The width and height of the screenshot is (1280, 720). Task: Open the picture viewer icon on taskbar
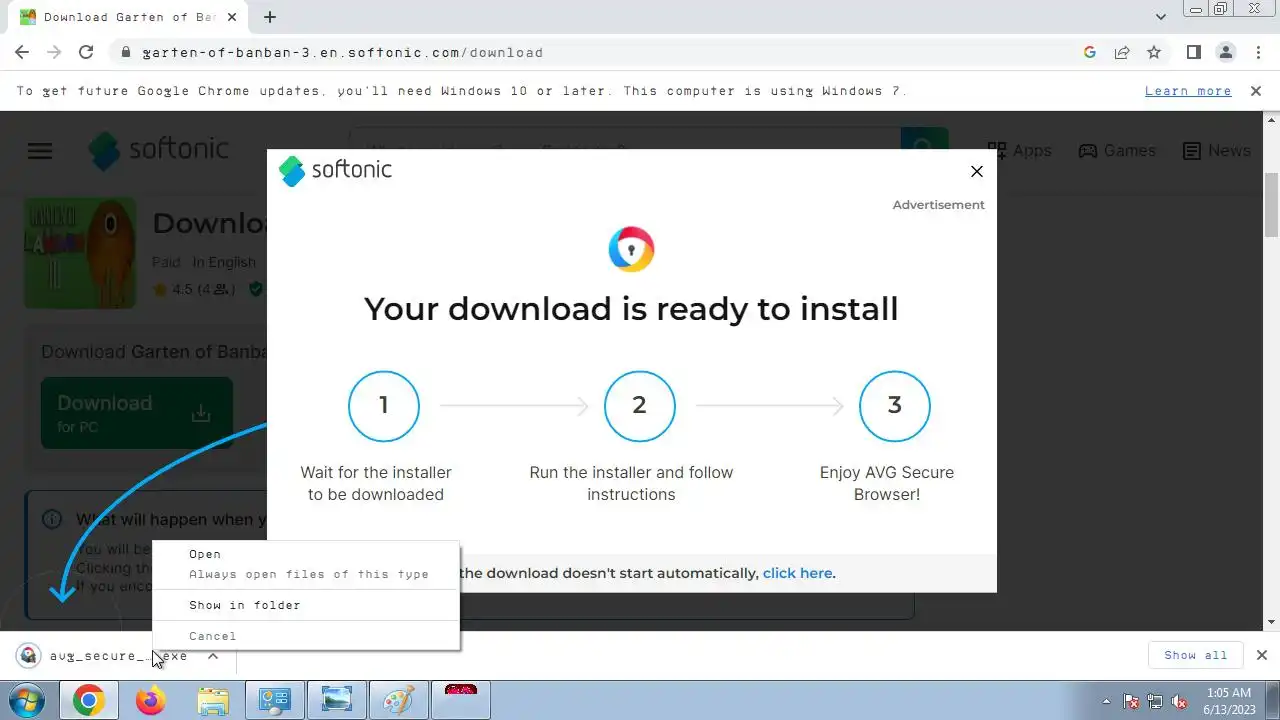[x=336, y=700]
